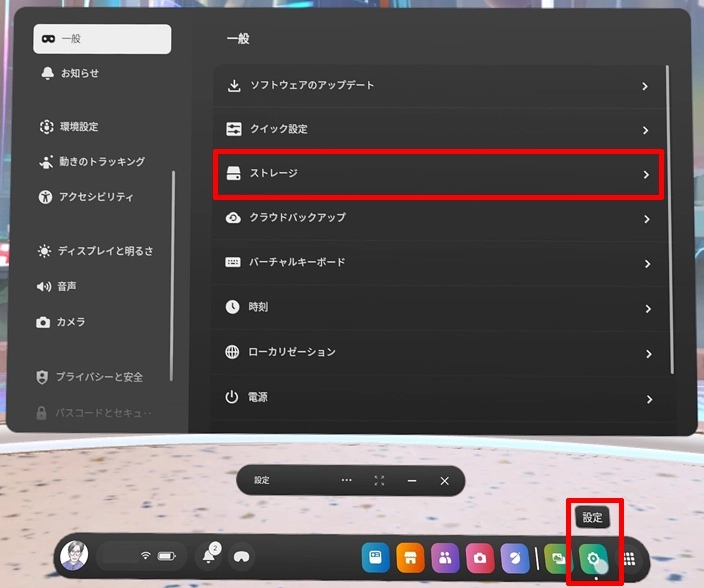Expand ストレージ chevron arrow

646,175
